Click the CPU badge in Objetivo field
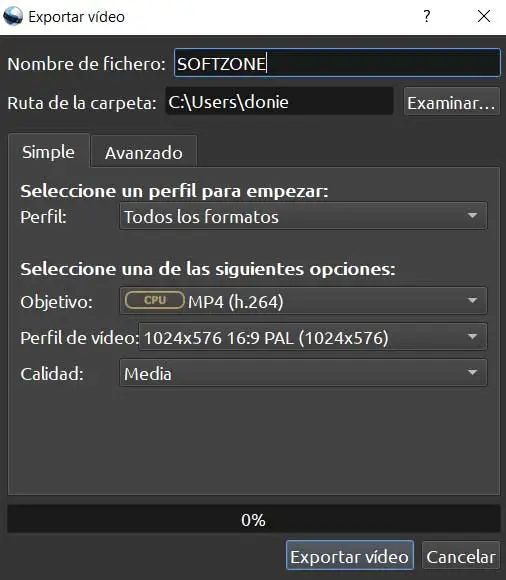The image size is (506, 580). [155, 300]
